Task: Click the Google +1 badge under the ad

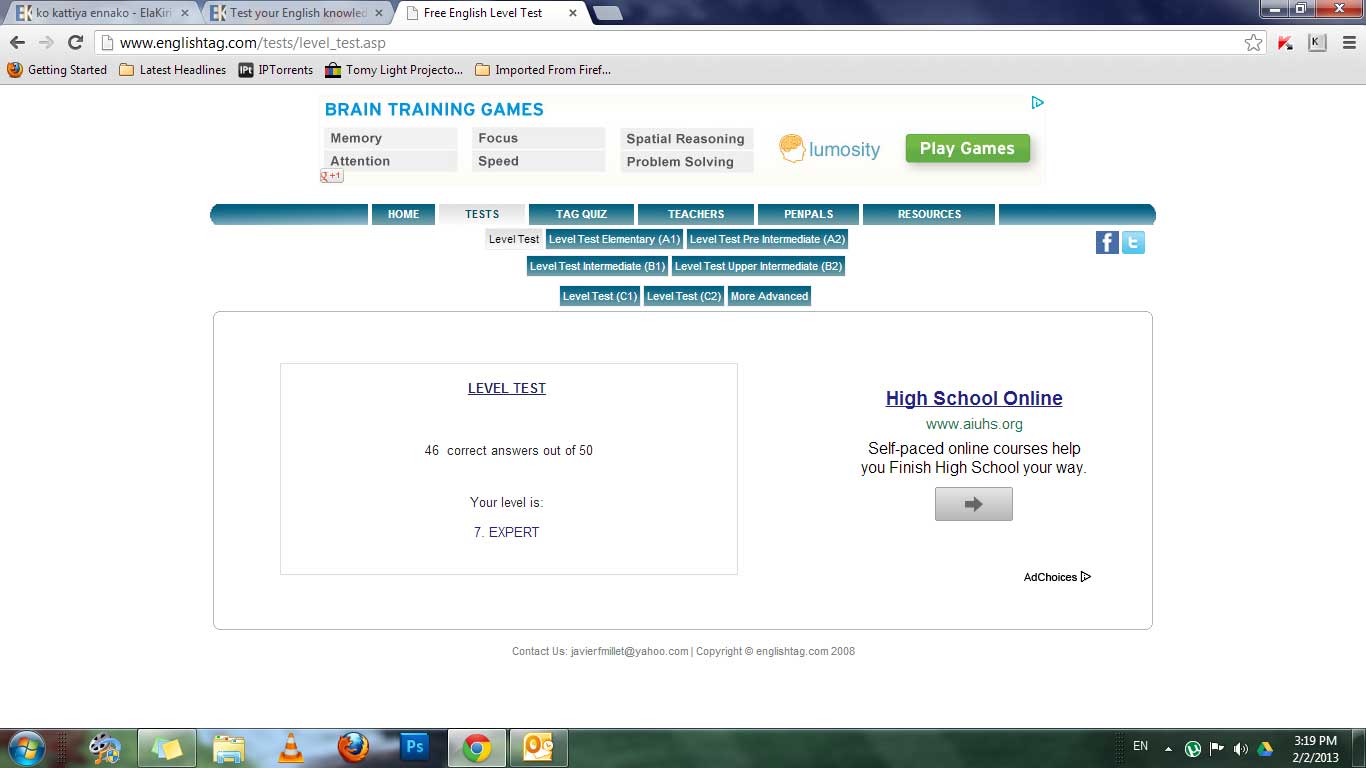Action: pos(332,176)
